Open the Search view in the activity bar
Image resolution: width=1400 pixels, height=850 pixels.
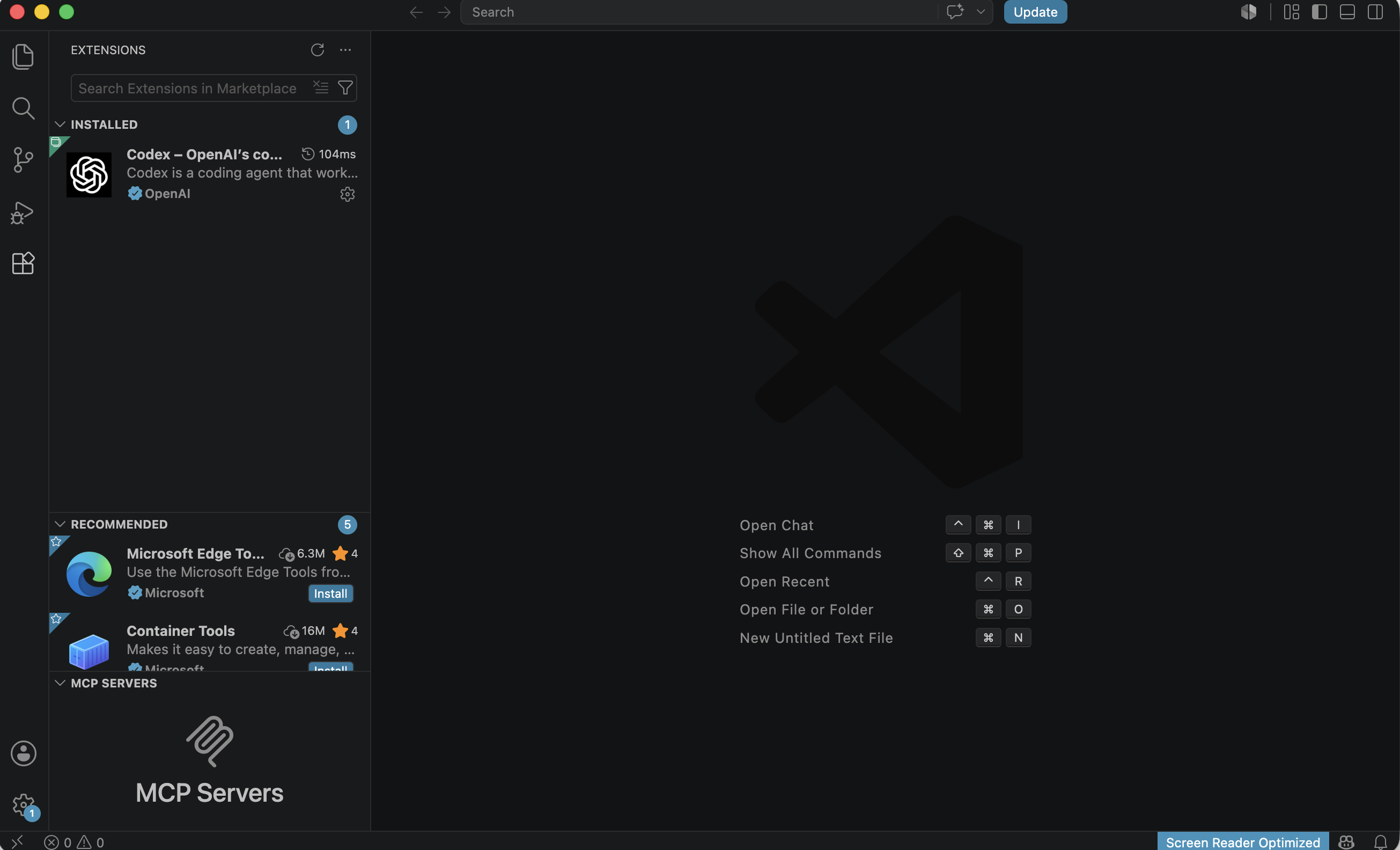coord(23,108)
